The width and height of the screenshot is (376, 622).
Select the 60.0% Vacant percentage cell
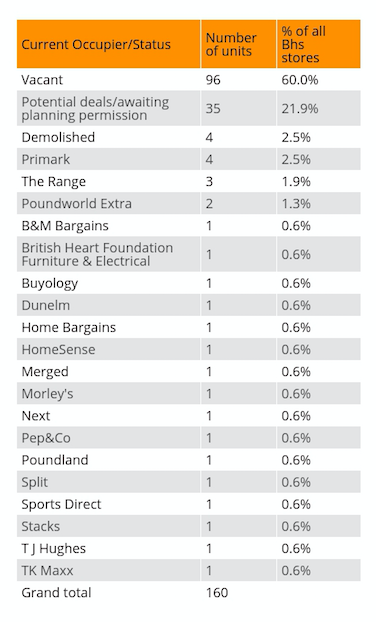(300, 80)
